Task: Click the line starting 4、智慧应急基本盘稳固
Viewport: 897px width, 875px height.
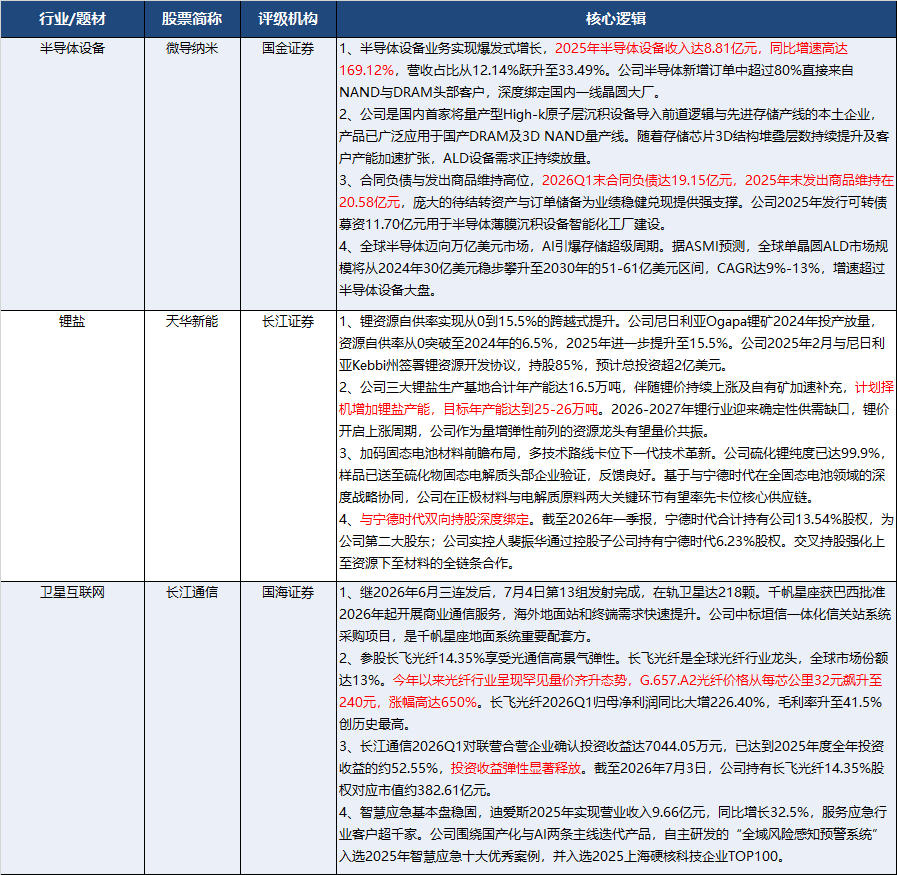Action: (x=613, y=812)
